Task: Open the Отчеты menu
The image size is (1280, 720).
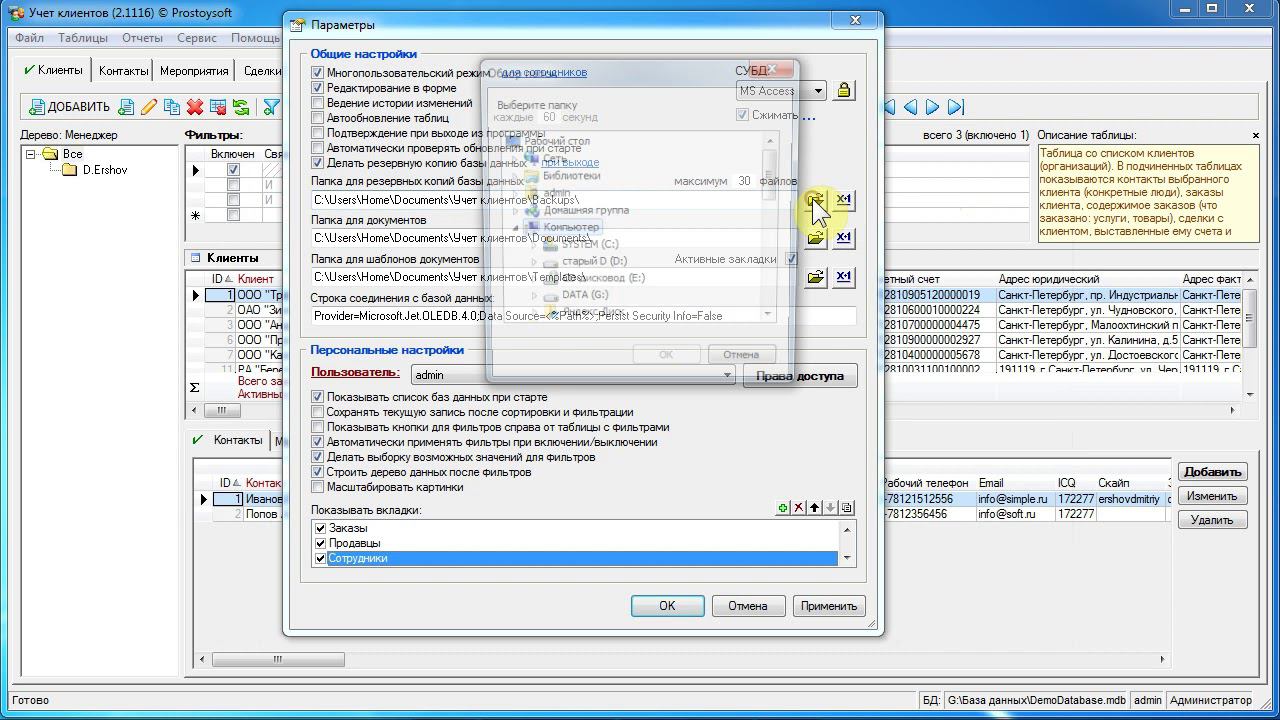Action: 143,38
